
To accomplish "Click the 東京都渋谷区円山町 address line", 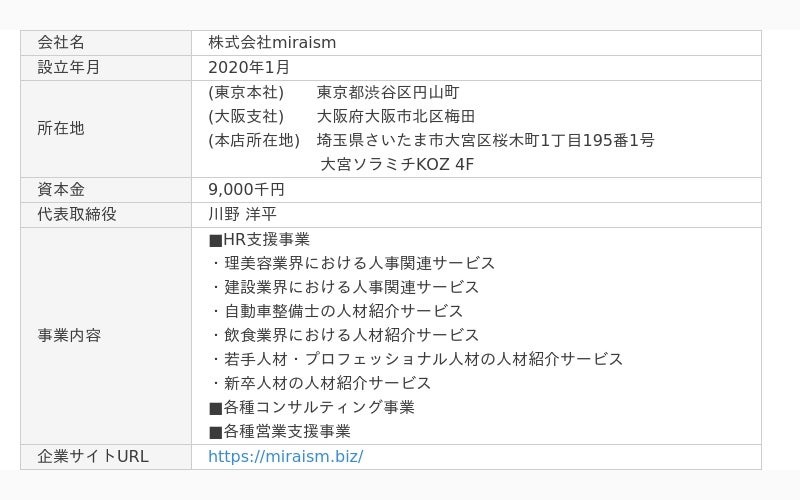I will pos(388,92).
